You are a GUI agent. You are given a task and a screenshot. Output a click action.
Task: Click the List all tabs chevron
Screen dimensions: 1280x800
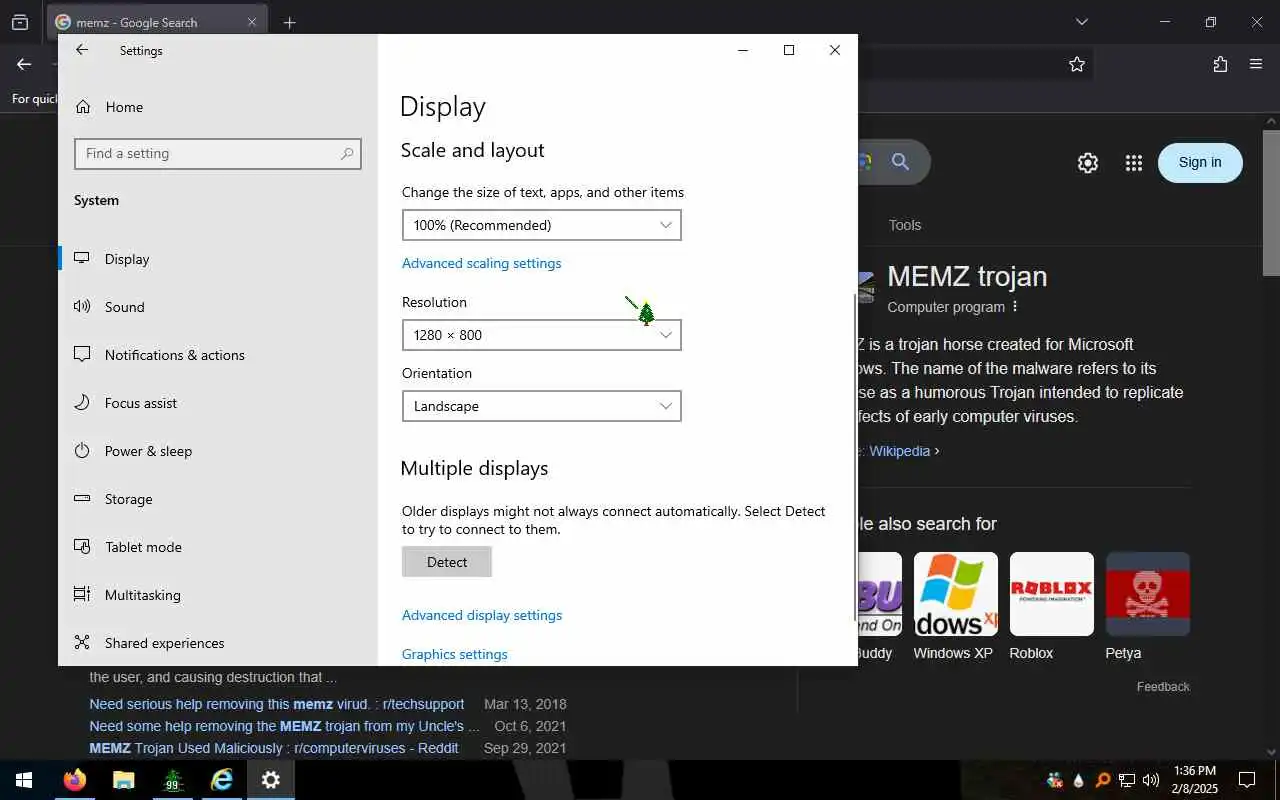1081,22
